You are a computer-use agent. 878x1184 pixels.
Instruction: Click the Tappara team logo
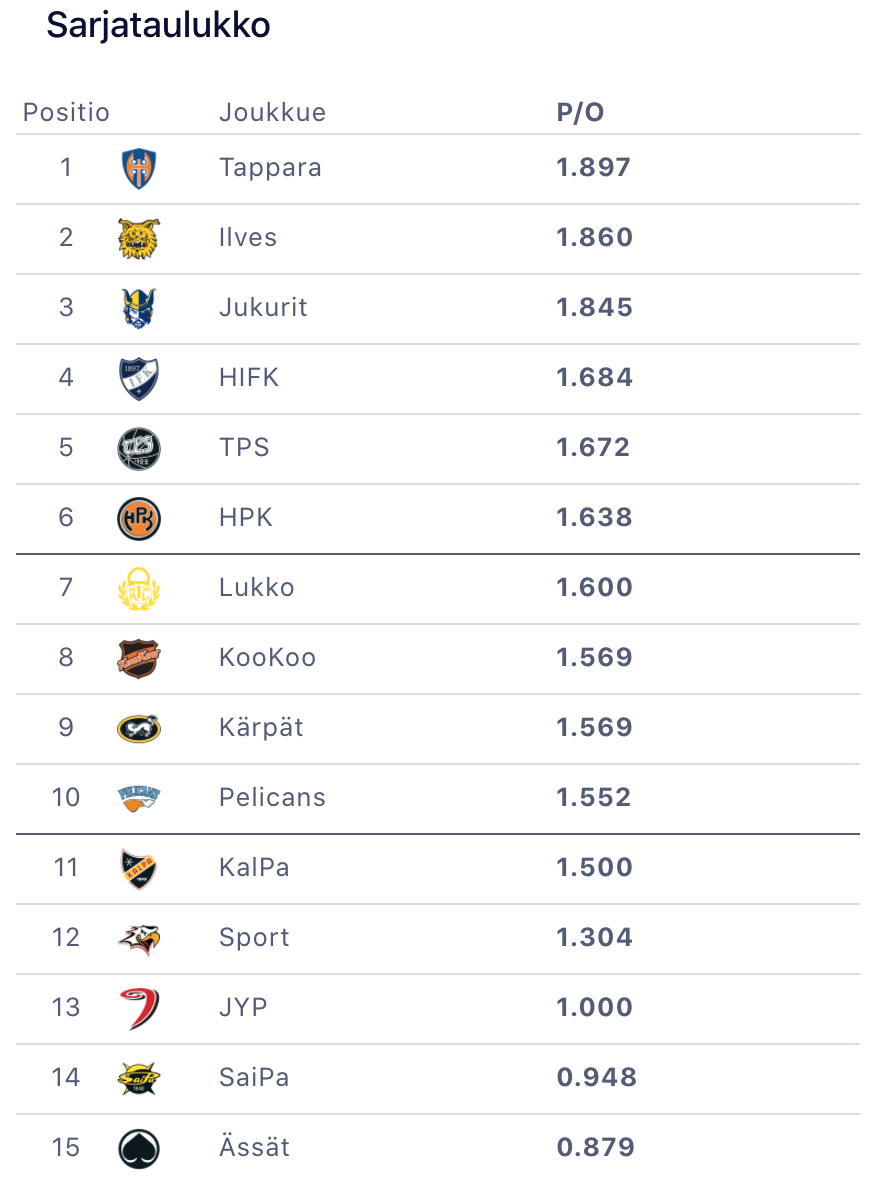coord(138,168)
